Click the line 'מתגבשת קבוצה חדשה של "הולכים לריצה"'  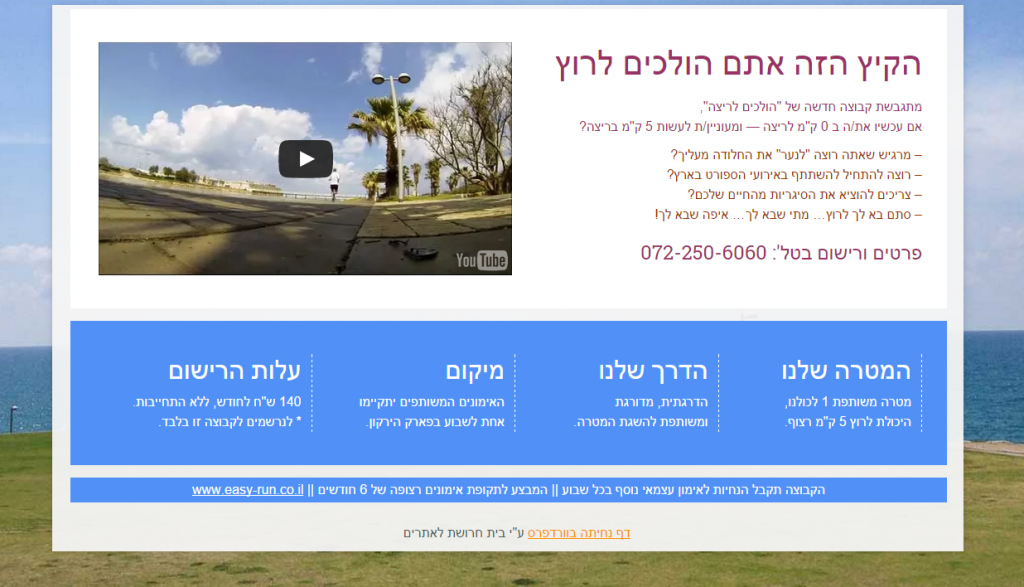point(811,106)
